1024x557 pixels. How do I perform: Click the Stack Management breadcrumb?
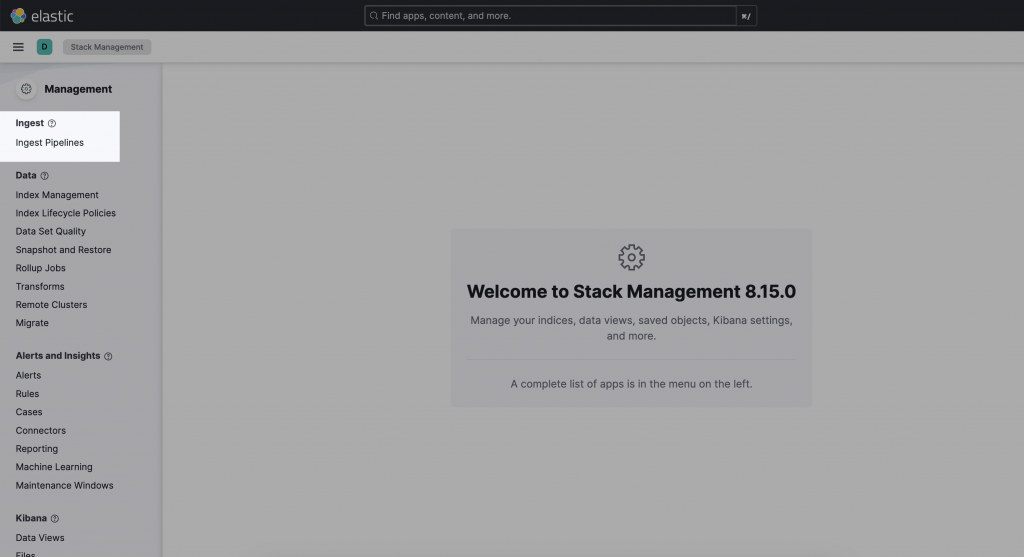107,47
